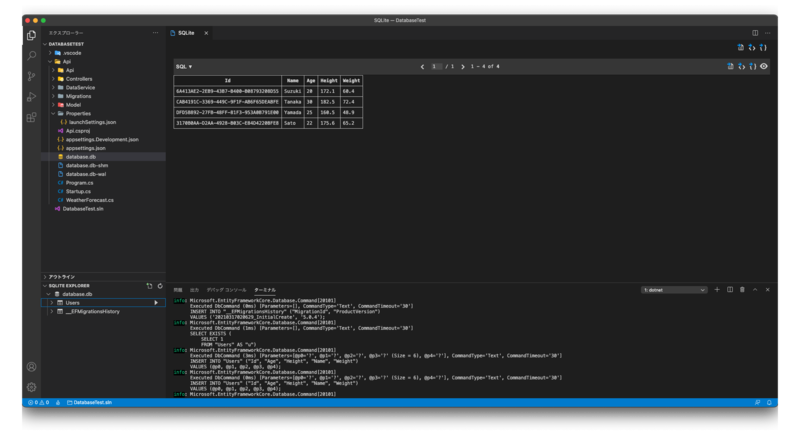Open the '1: dotnet' terminal dropdown
Image resolution: width=800 pixels, height=436 pixels.
pyautogui.click(x=674, y=290)
